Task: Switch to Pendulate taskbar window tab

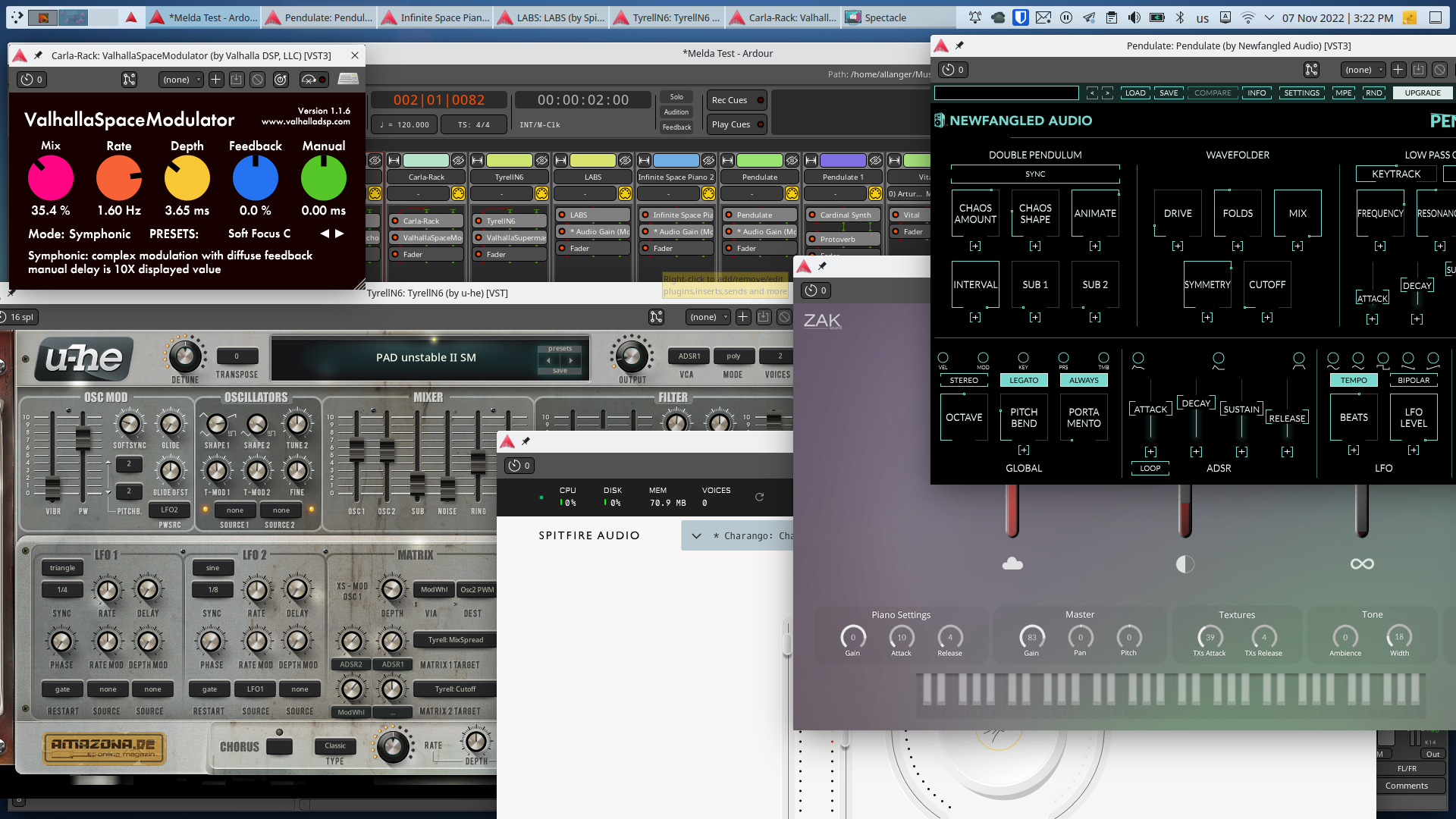Action: click(319, 17)
